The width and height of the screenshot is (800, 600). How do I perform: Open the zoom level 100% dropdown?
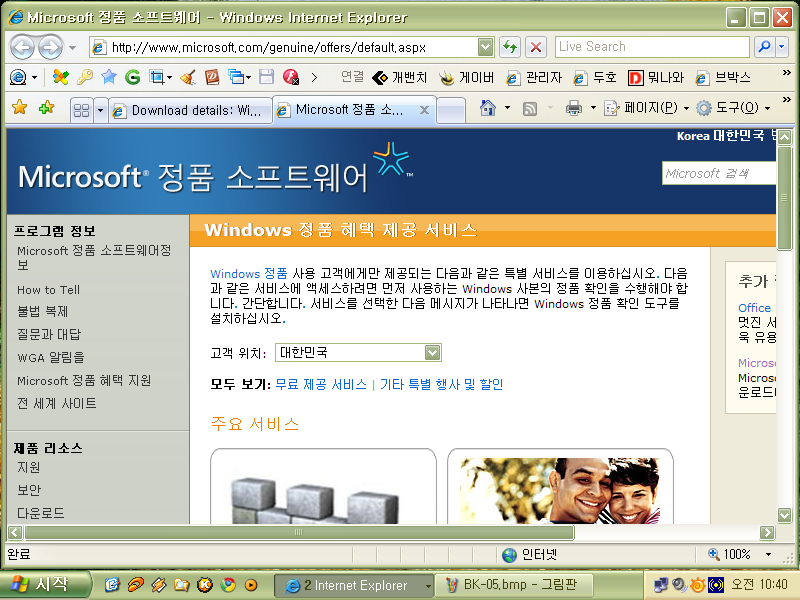(x=768, y=555)
